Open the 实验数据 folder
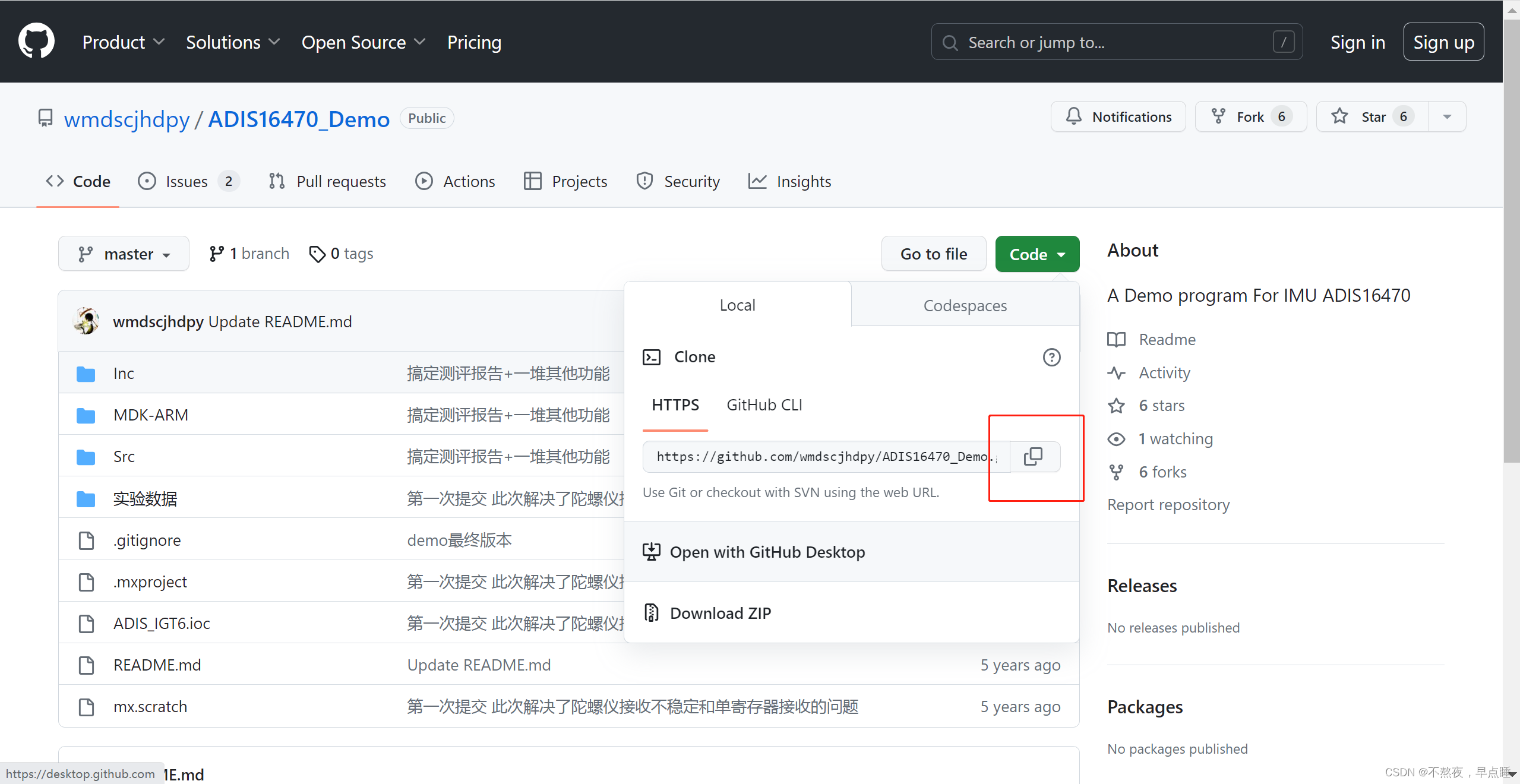Screen dimensions: 1520x784 [x=146, y=499]
